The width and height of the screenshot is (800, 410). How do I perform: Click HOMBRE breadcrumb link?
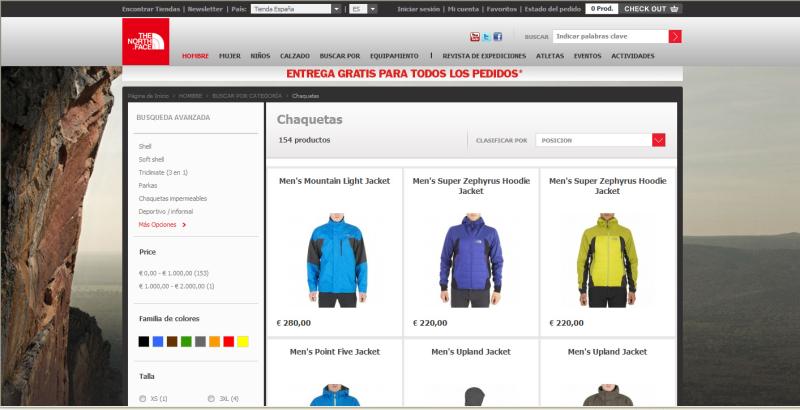click(x=190, y=96)
